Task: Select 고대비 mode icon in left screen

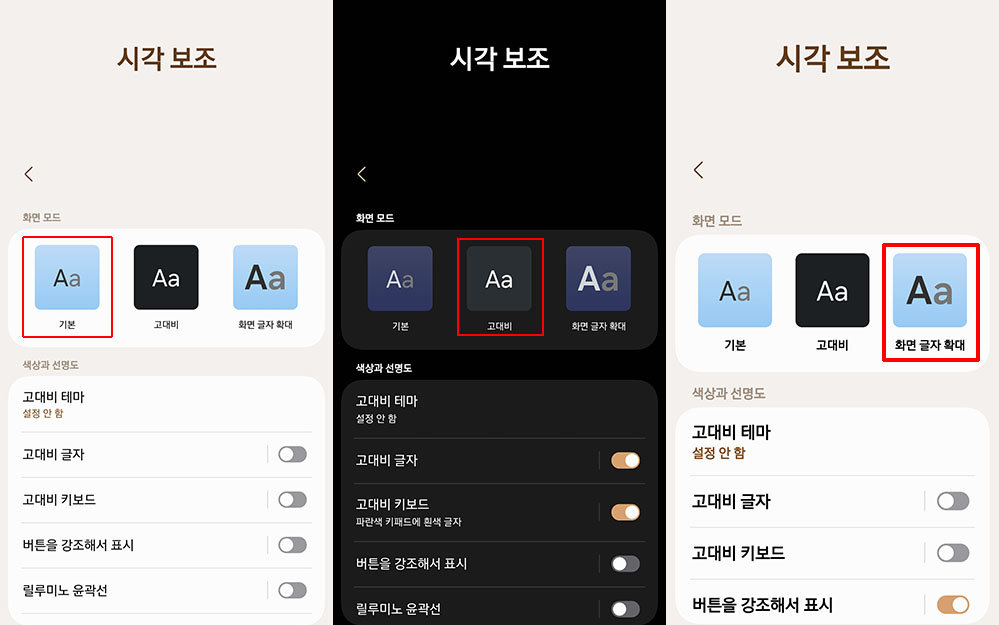Action: (166, 277)
